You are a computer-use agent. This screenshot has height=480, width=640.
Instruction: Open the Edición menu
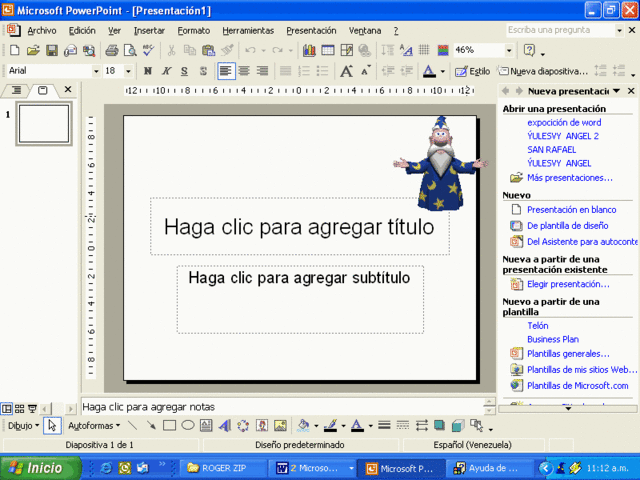point(82,31)
